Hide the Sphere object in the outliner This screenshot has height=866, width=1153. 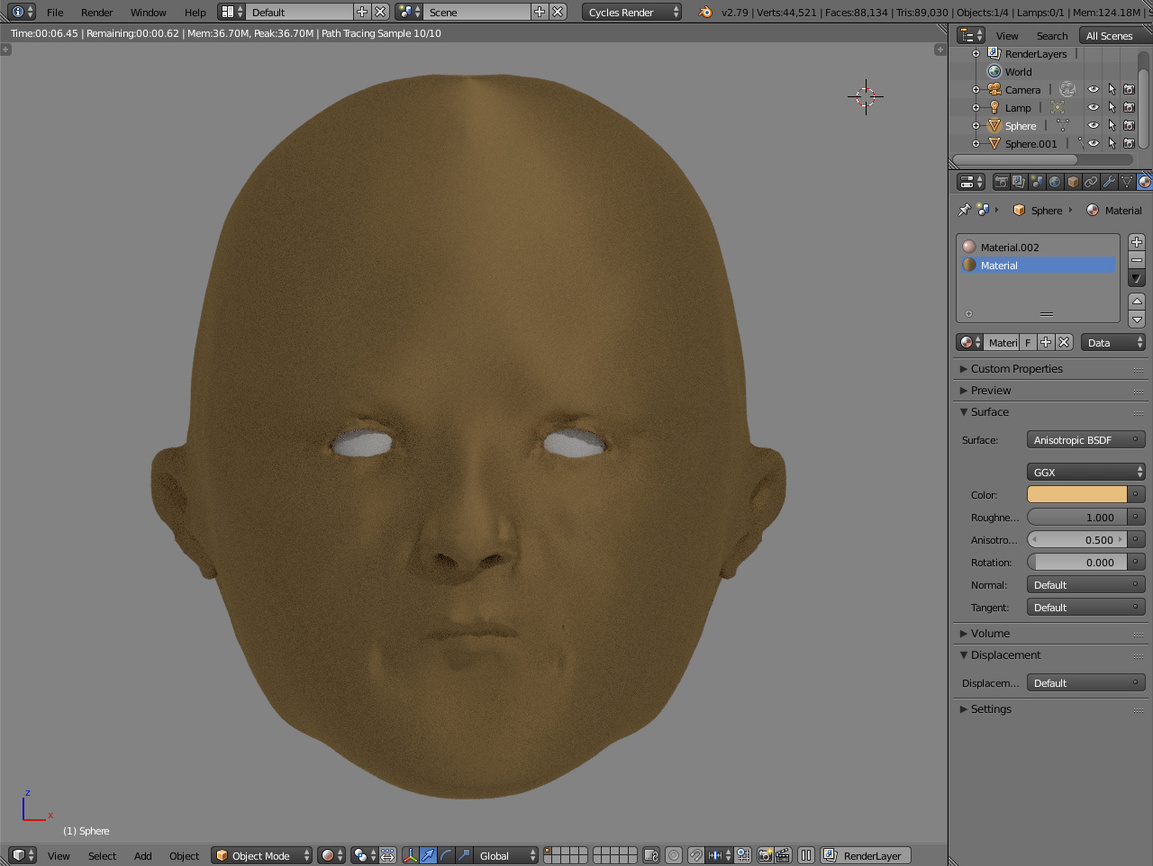tap(1093, 126)
